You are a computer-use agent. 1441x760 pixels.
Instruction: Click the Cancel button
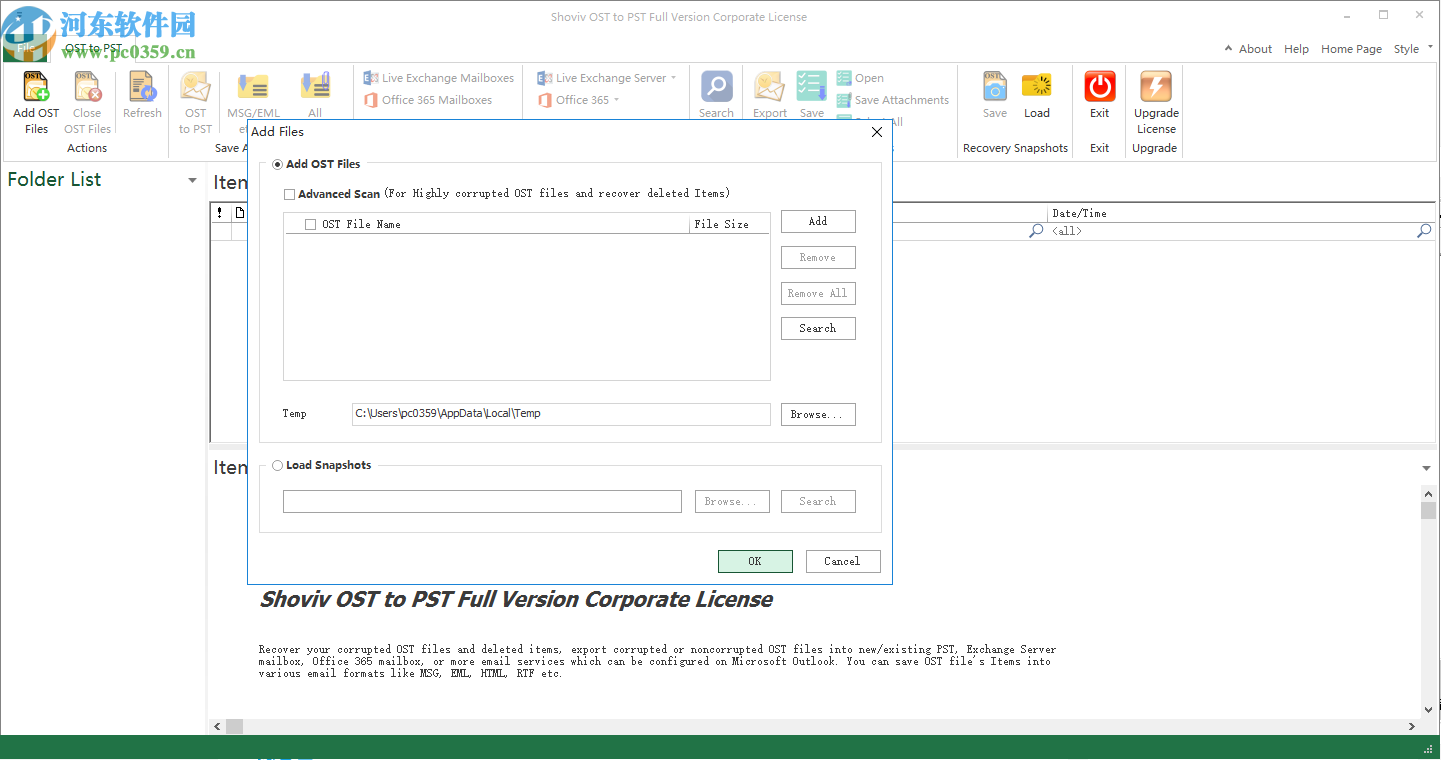(x=843, y=561)
